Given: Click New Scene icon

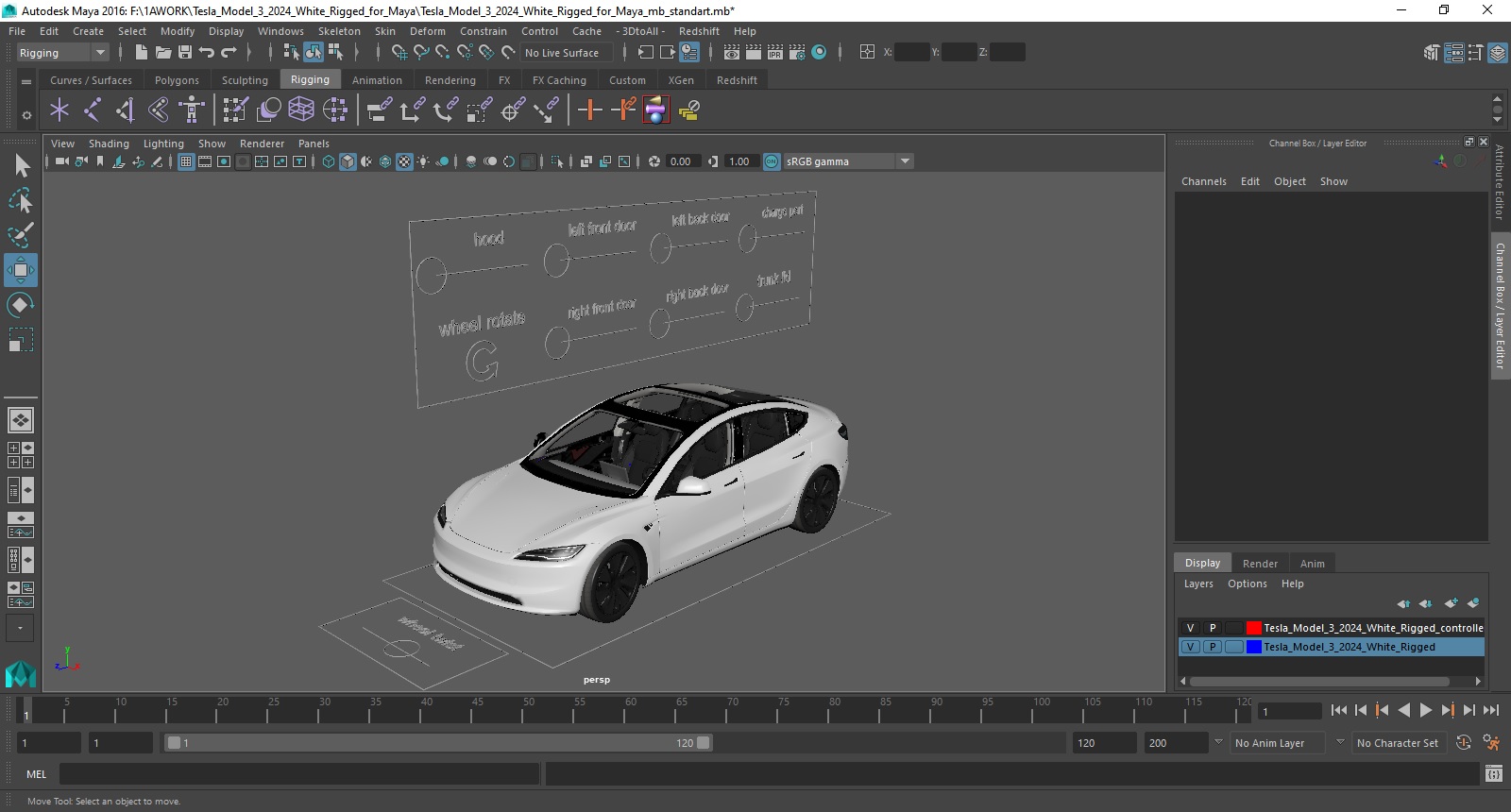Looking at the screenshot, I should tap(141, 53).
